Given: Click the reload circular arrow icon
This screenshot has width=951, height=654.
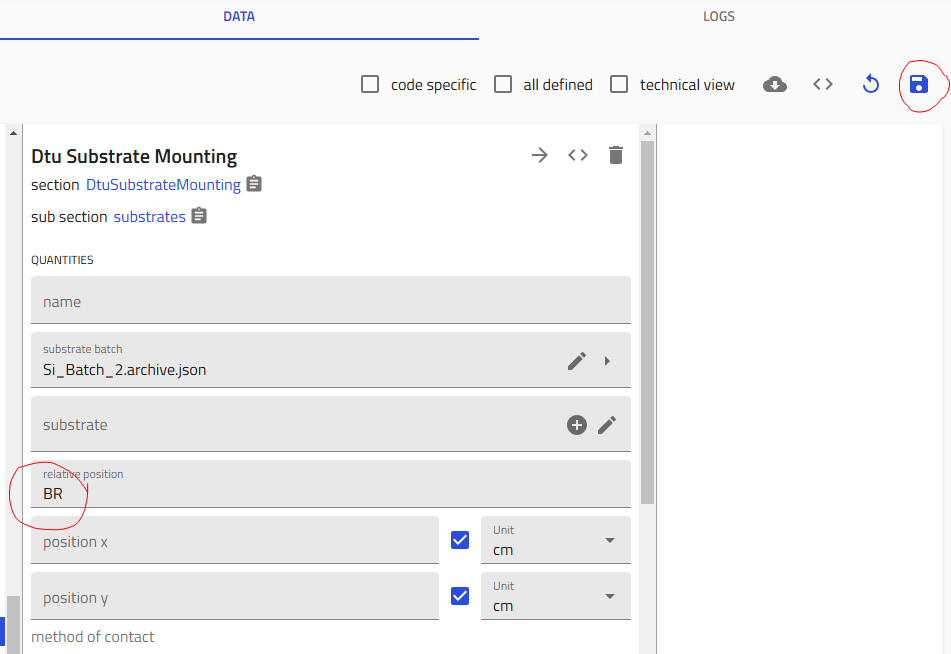Looking at the screenshot, I should pos(870,85).
